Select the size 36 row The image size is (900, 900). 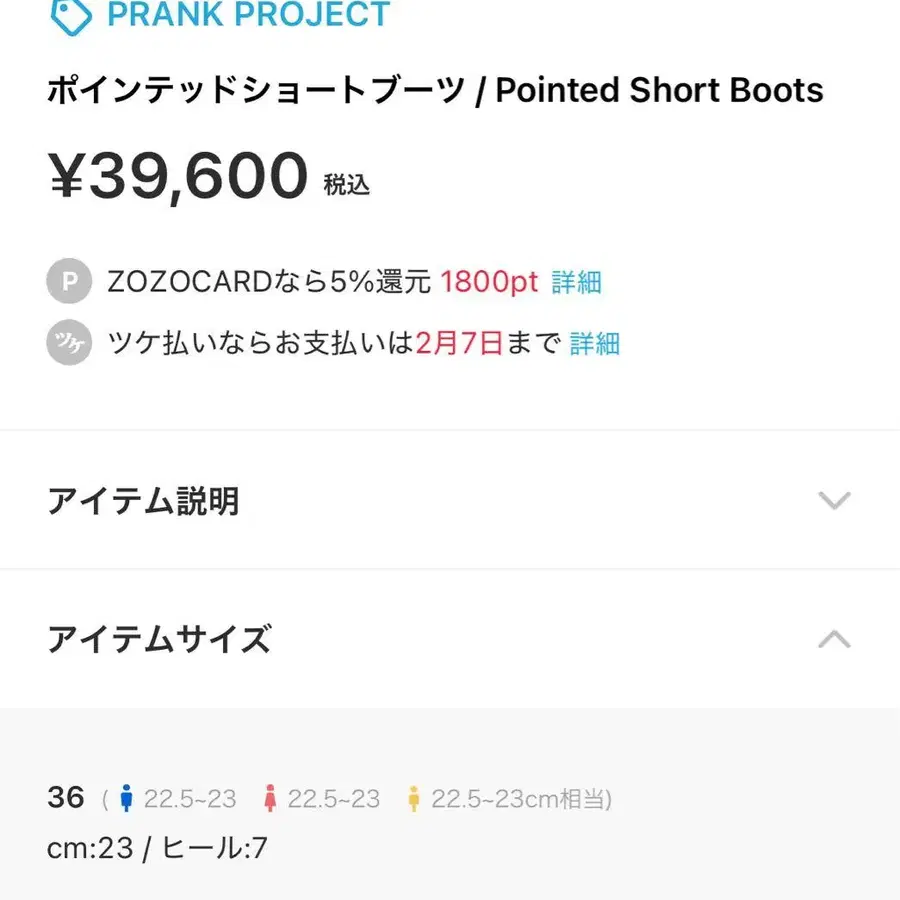click(x=66, y=797)
